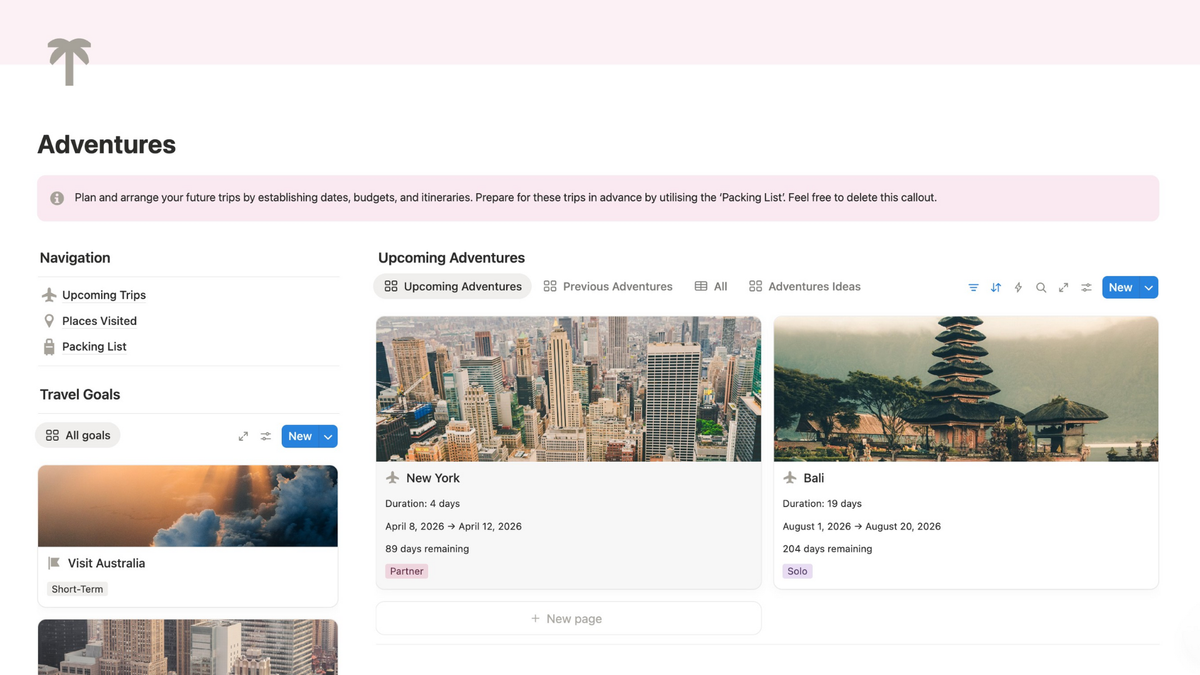Open search in the Upcoming Adventures database

[1041, 288]
